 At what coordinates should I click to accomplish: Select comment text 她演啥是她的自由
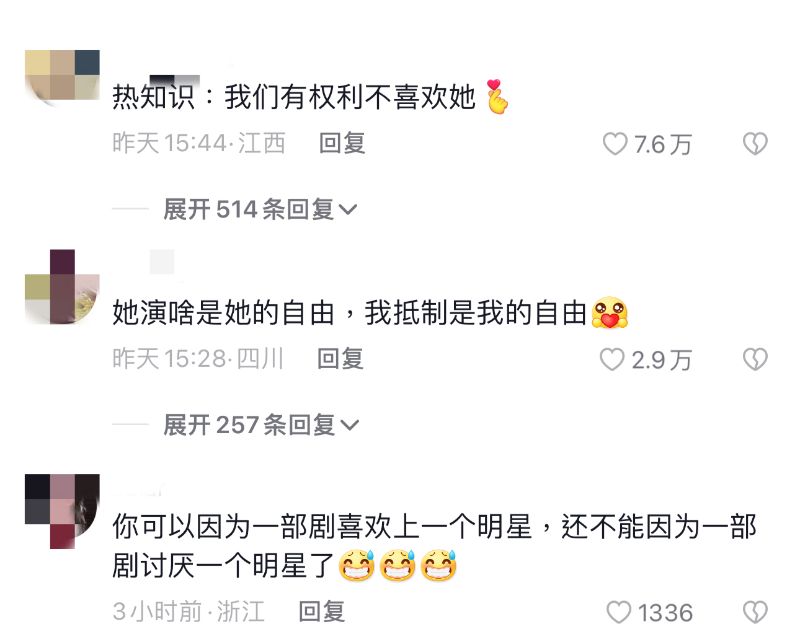[x=223, y=313]
